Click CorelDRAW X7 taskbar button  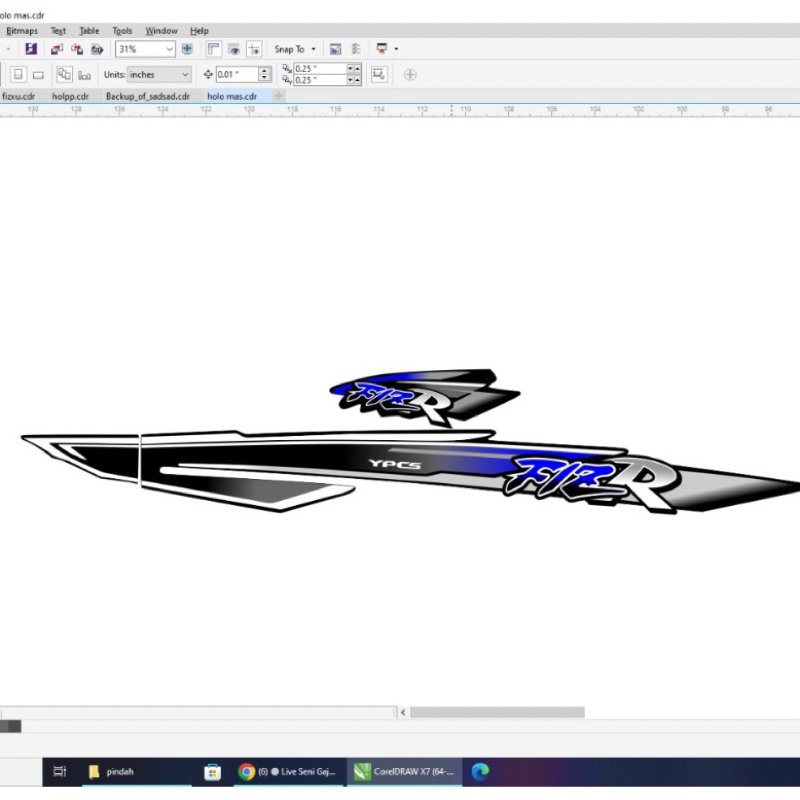coord(404,771)
